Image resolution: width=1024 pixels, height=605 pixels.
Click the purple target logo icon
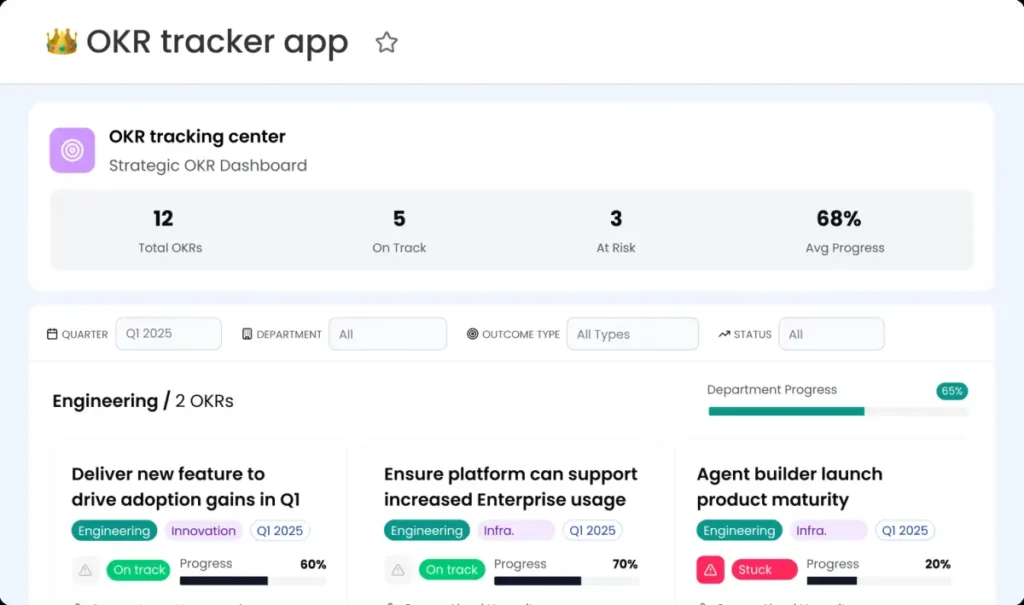(x=72, y=150)
